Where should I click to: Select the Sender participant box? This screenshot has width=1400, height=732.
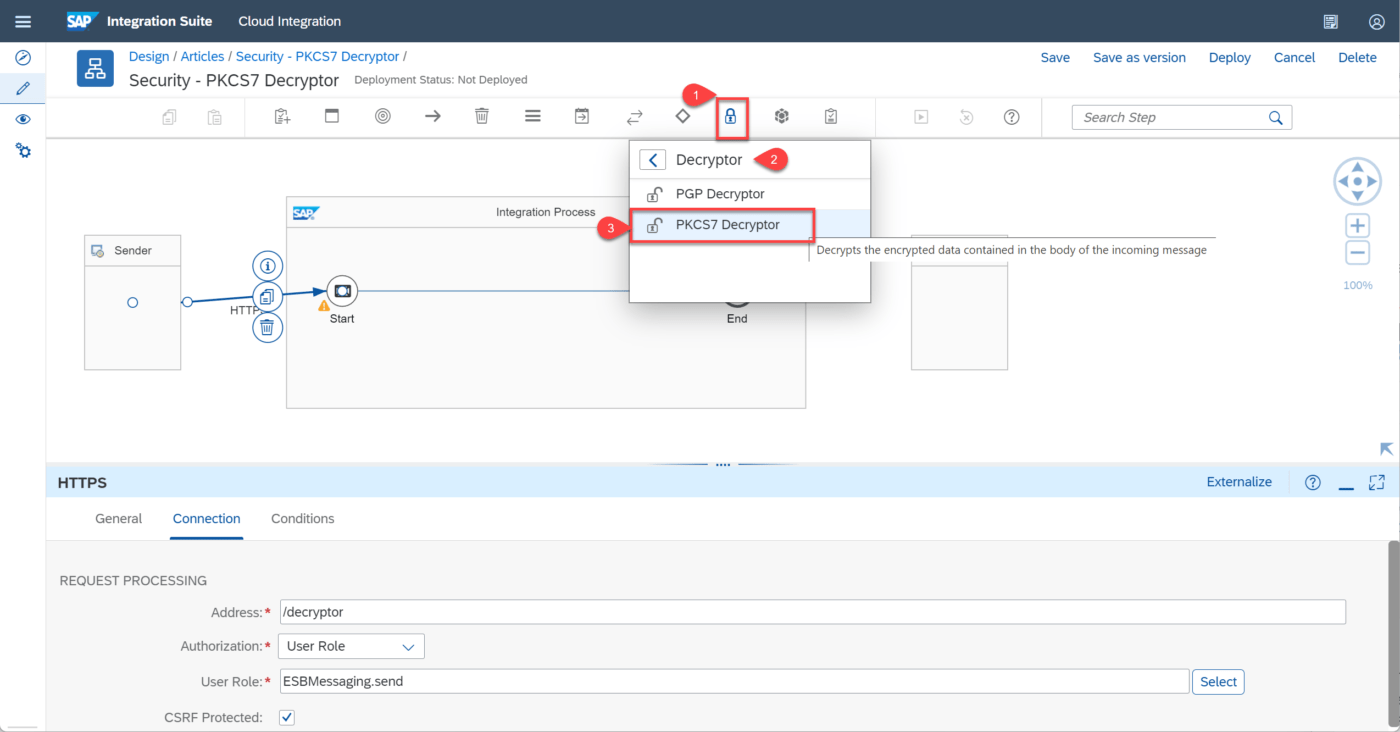click(x=132, y=303)
